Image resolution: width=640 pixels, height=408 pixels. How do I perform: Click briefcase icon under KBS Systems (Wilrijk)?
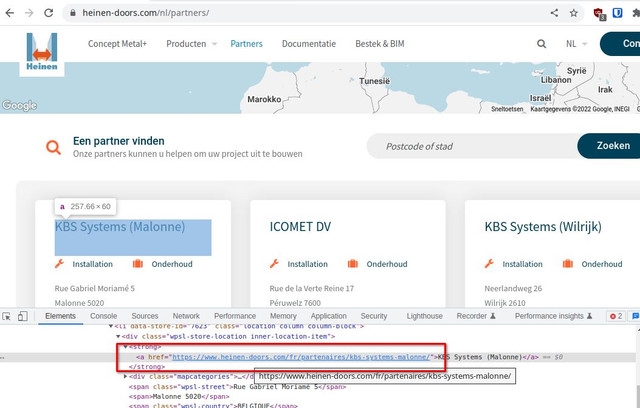tap(568, 264)
